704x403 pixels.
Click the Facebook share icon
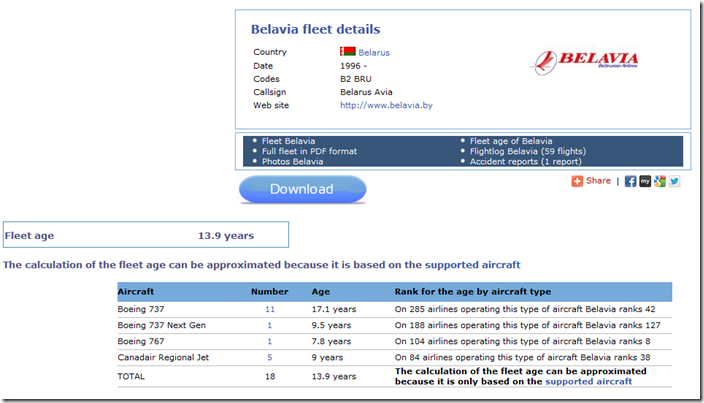tap(631, 181)
